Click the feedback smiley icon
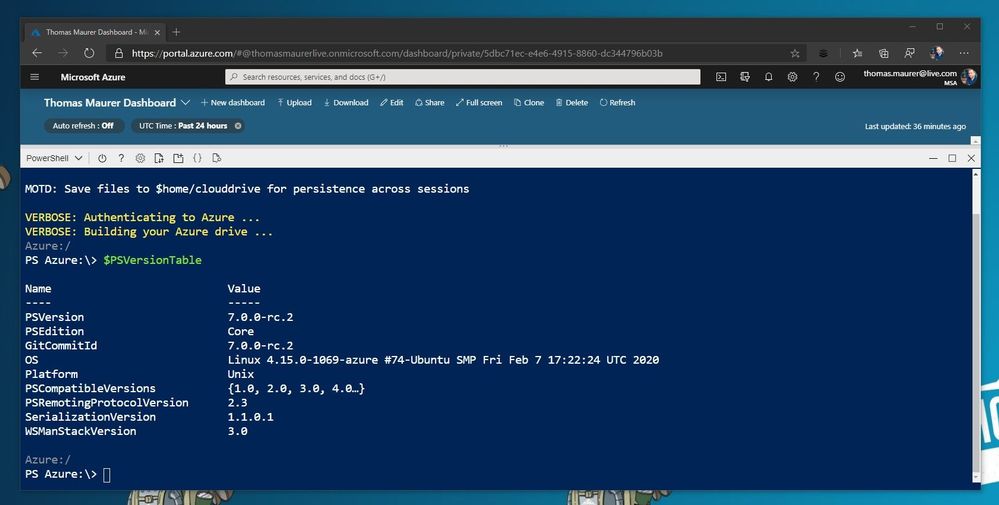 [x=840, y=77]
